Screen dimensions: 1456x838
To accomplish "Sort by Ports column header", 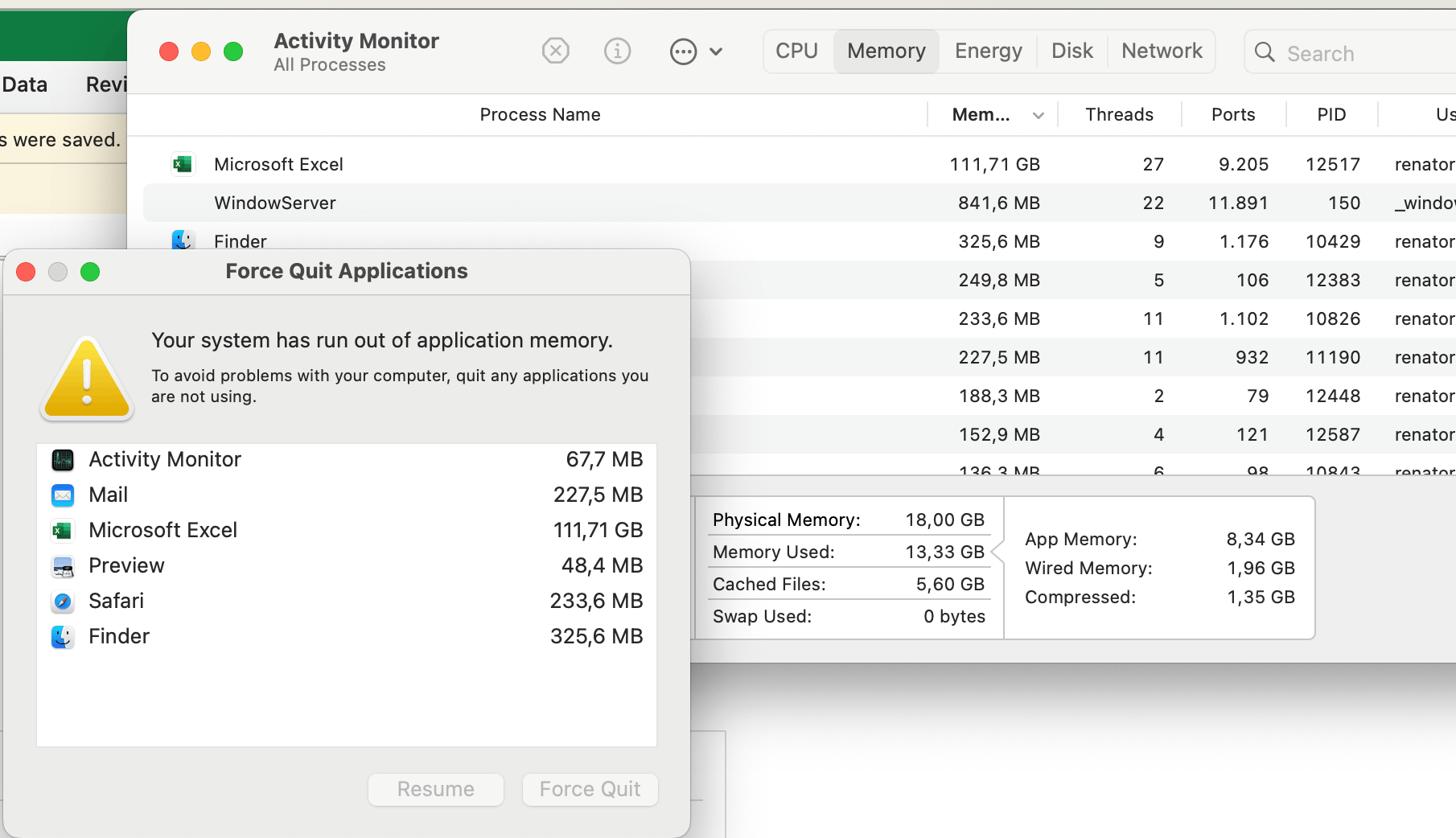I will click(x=1233, y=115).
